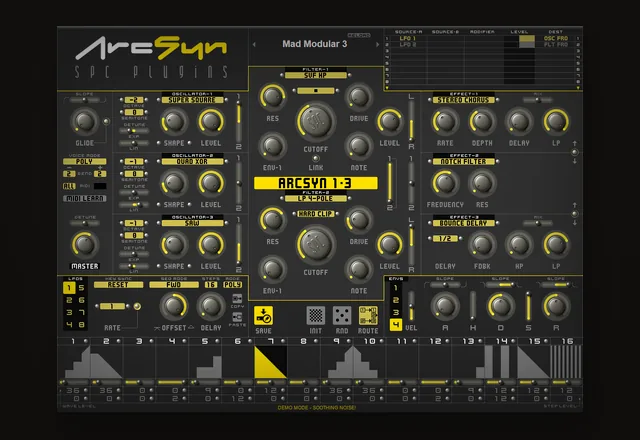
Task: Select LFO 8 tab
Action: (x=81, y=325)
